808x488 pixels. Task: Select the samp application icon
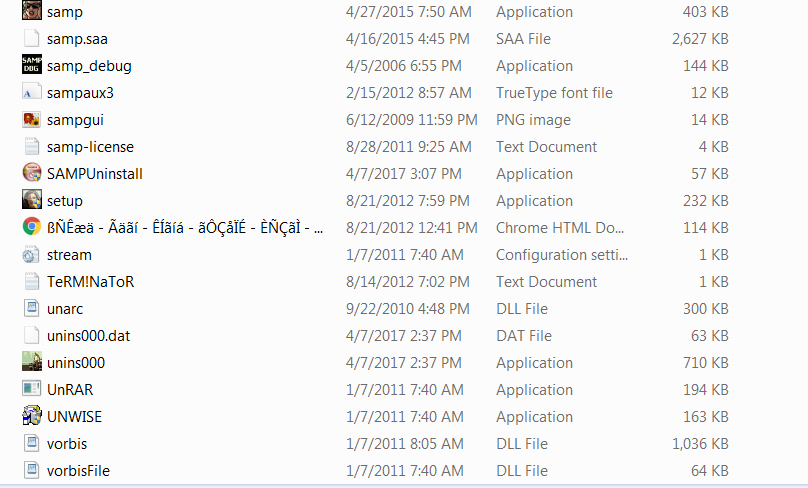(x=31, y=11)
